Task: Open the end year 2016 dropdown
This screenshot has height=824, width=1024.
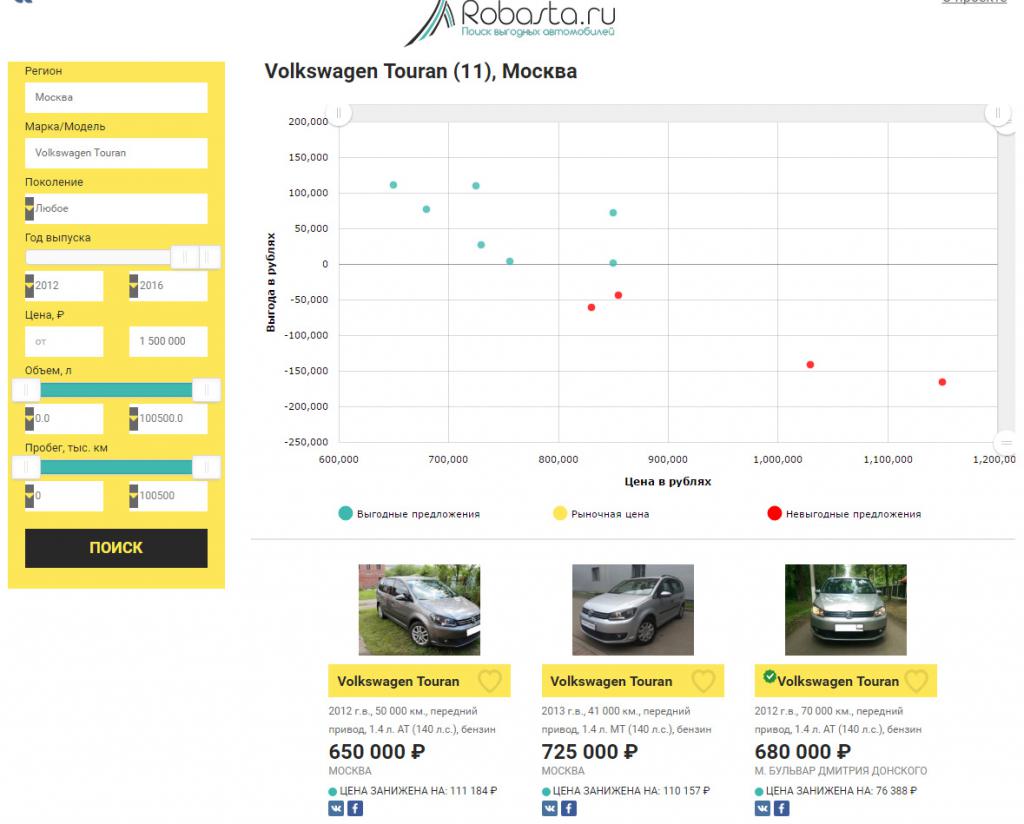Action: (x=168, y=285)
